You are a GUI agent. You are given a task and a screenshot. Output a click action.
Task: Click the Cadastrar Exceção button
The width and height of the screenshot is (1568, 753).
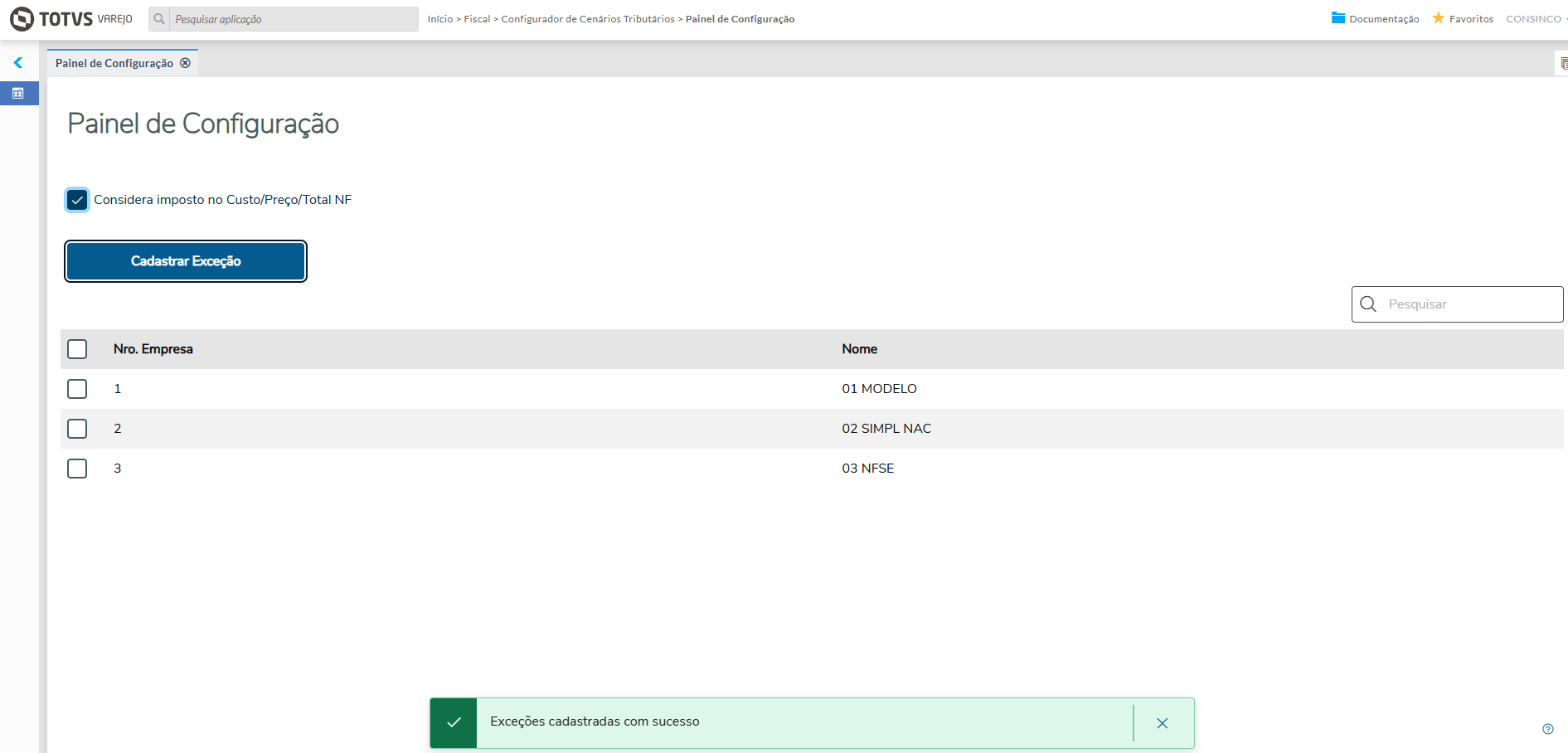(186, 261)
